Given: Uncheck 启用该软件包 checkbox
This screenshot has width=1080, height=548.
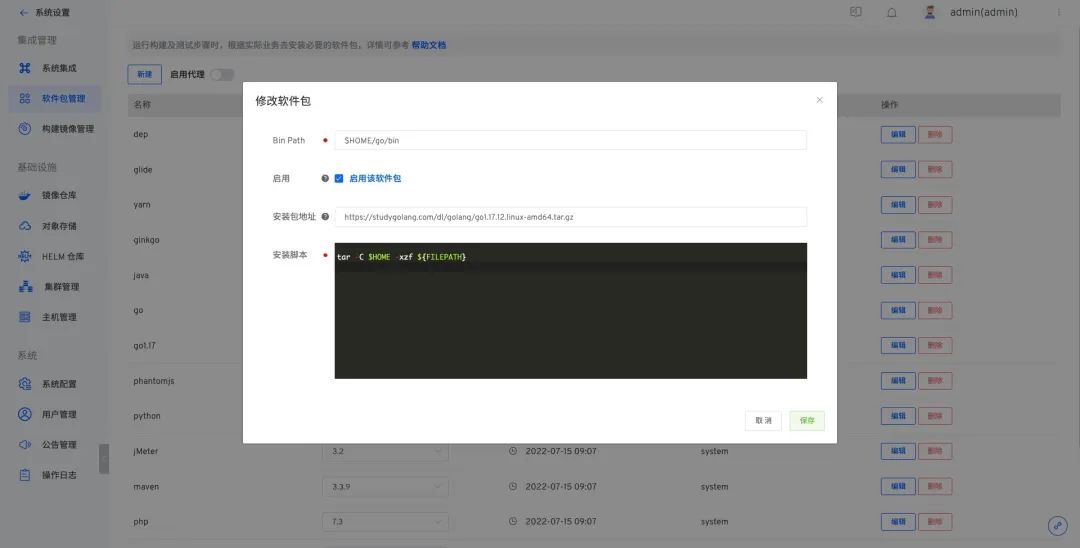Looking at the screenshot, I should (339, 178).
